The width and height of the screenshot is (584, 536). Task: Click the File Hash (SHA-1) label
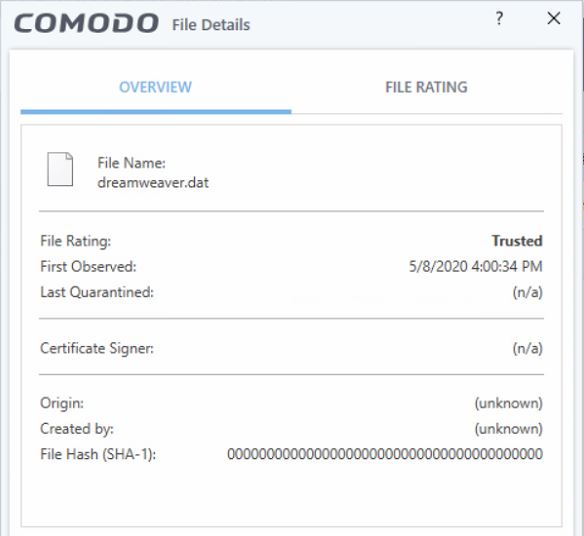(98, 454)
